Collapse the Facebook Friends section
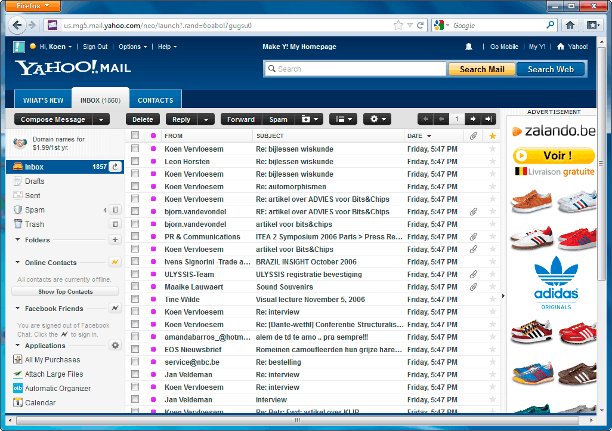This screenshot has height=431, width=612. tap(18, 308)
